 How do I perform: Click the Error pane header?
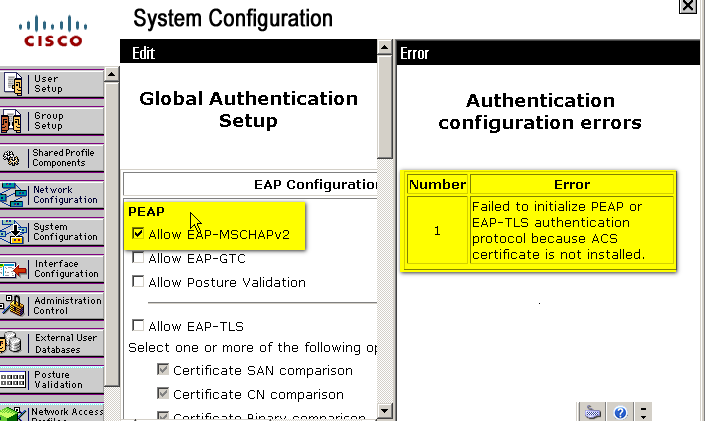pyautogui.click(x=548, y=53)
